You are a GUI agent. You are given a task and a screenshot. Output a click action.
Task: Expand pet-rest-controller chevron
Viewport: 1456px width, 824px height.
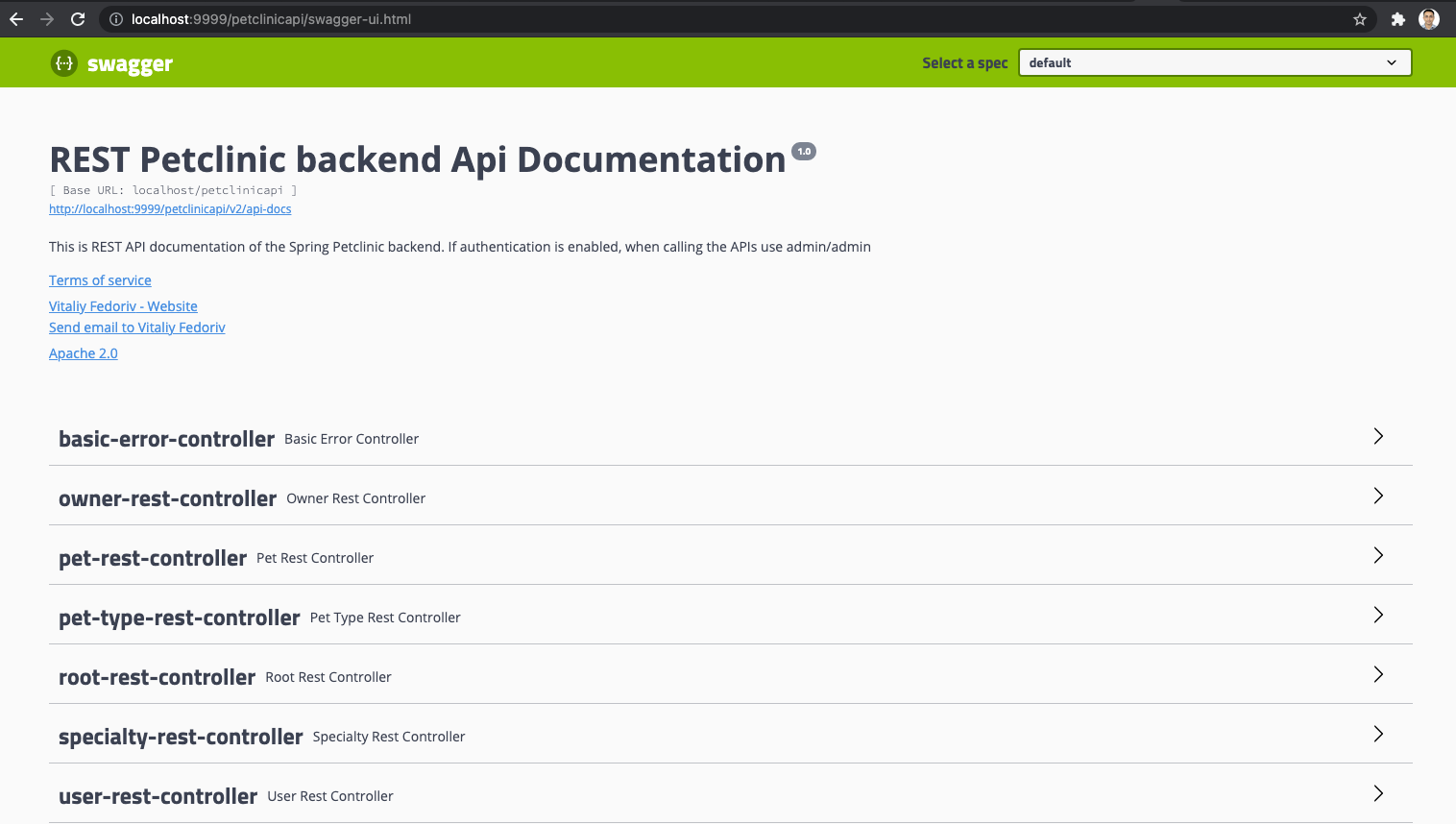click(1378, 555)
